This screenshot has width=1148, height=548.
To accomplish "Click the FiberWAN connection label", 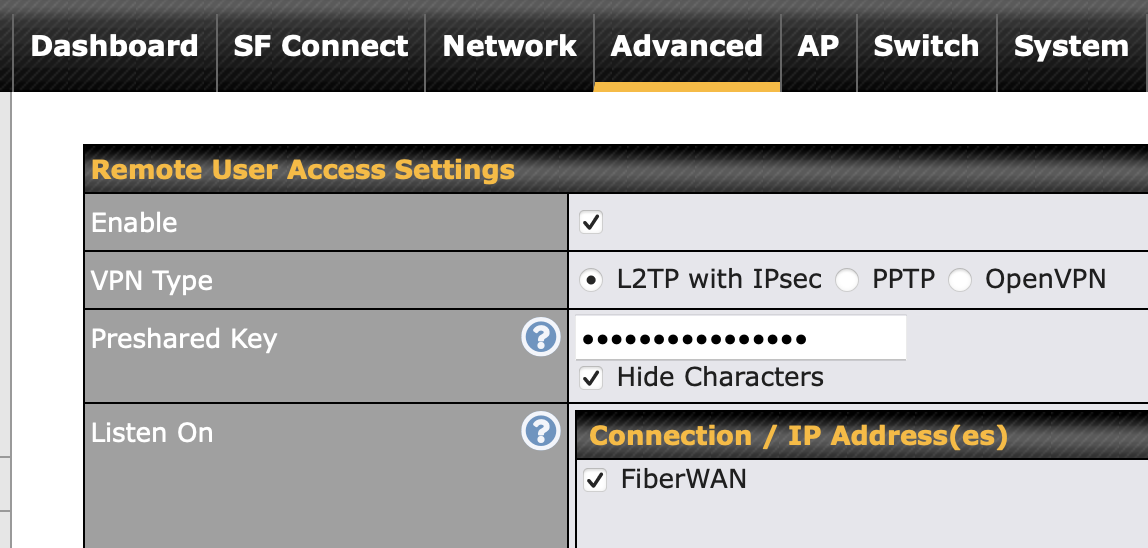I will (684, 479).
